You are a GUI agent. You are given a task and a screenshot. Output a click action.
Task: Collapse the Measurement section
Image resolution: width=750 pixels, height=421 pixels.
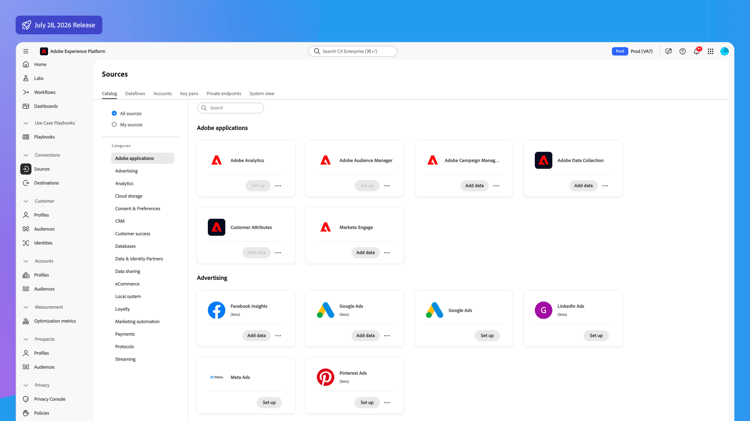coord(26,307)
